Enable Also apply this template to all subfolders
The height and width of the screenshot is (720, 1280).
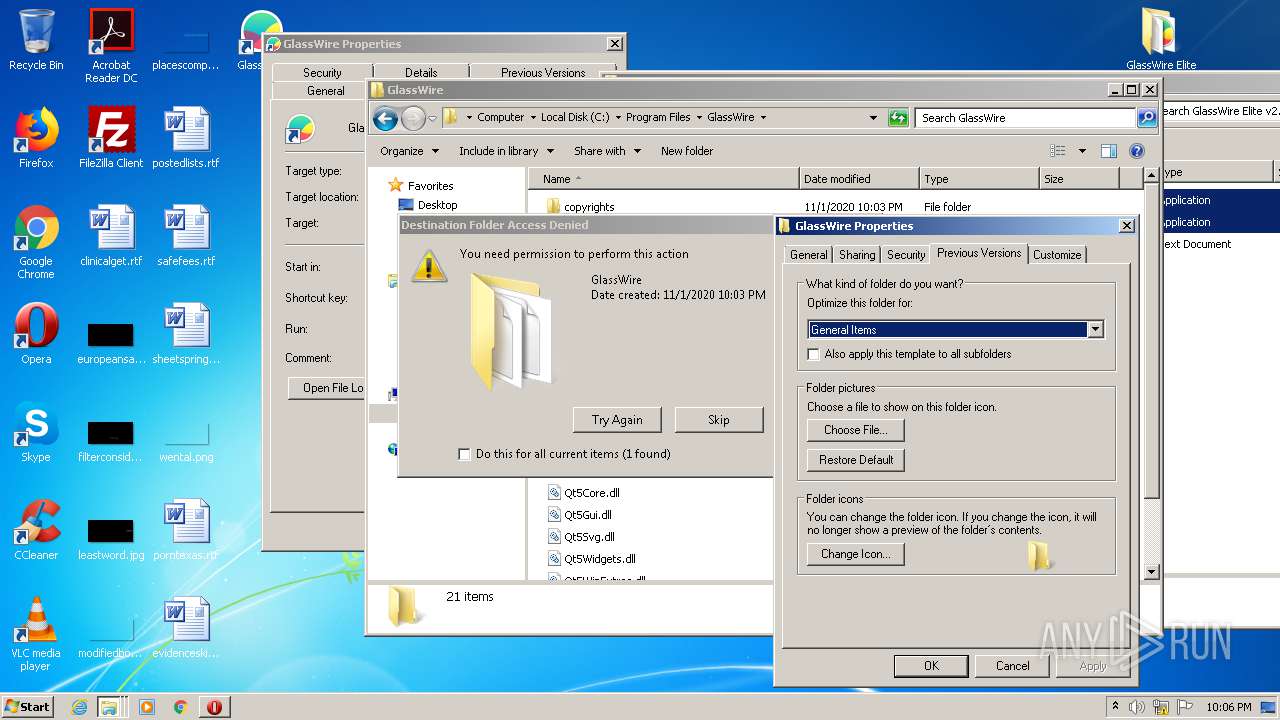[814, 354]
